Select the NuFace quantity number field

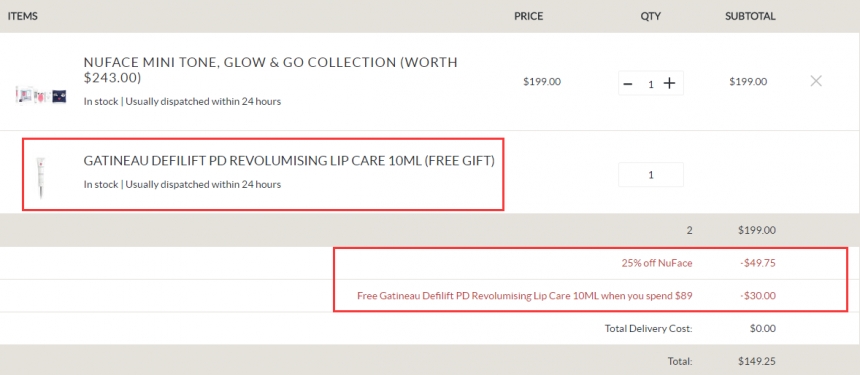click(x=651, y=84)
